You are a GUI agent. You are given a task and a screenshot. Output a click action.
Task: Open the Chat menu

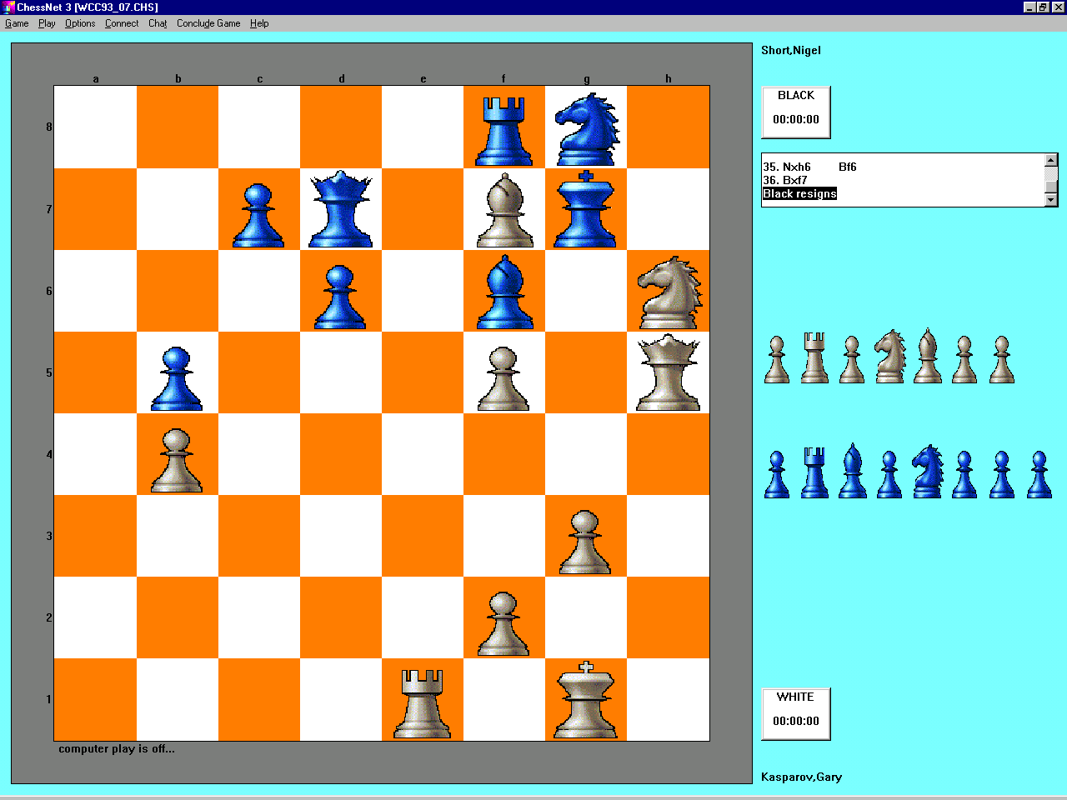coord(156,23)
